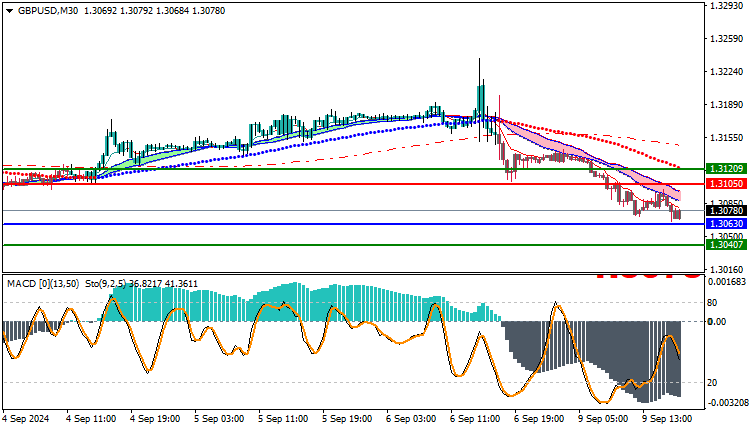Select the -0.003208 indicator scale value
The height and width of the screenshot is (430, 750).
727,403
